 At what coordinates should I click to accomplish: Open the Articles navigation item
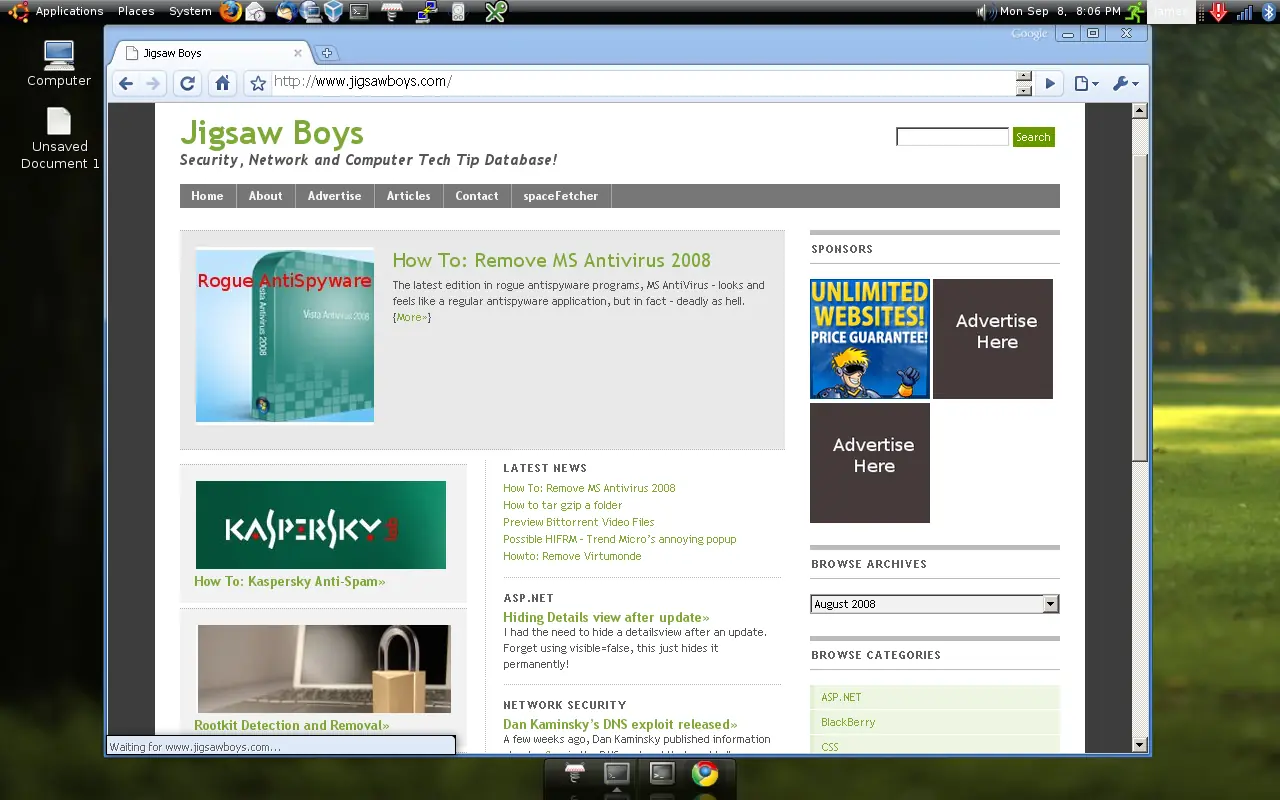point(408,196)
